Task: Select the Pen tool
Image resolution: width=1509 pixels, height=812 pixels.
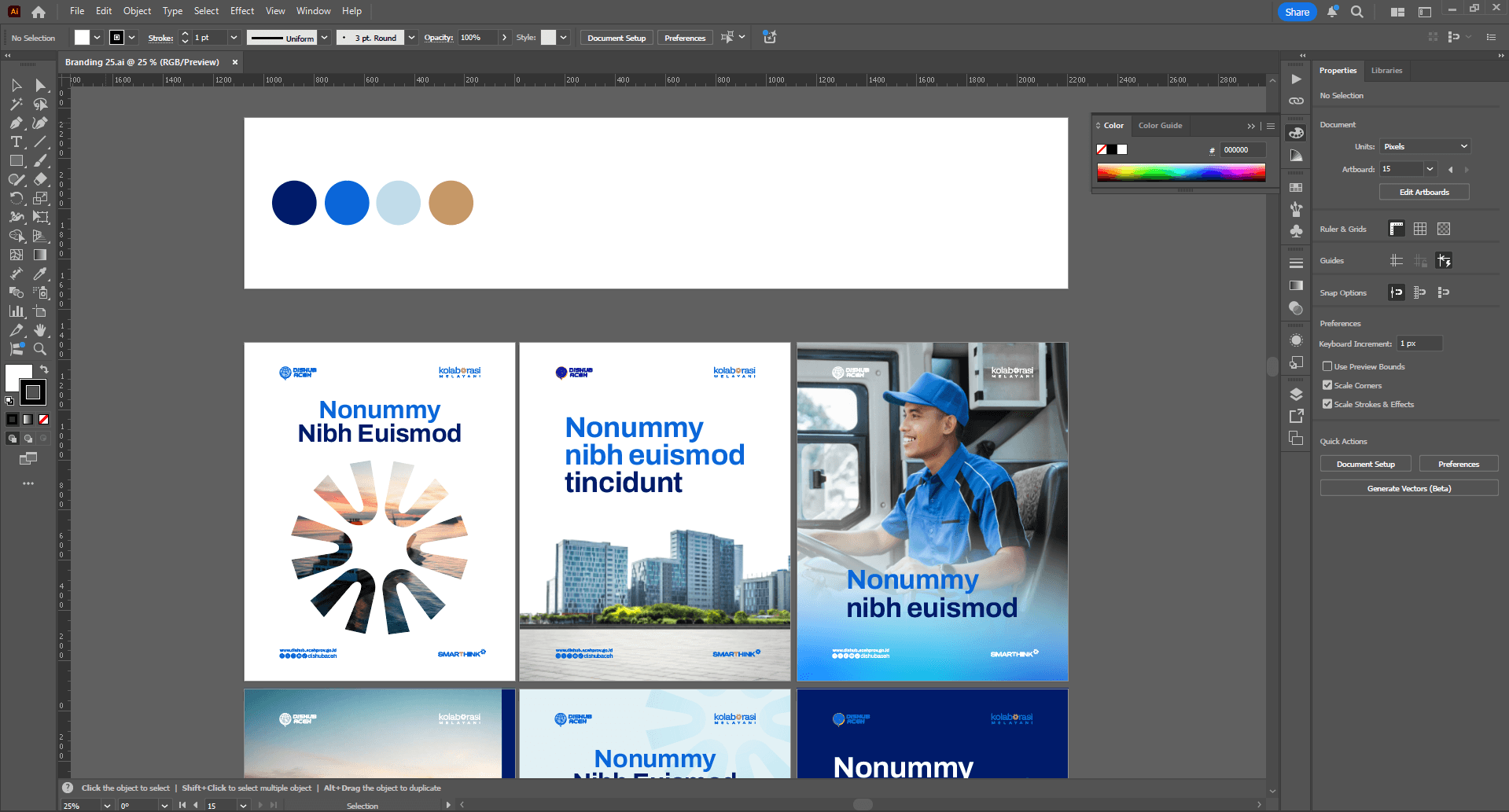Action: coord(16,123)
